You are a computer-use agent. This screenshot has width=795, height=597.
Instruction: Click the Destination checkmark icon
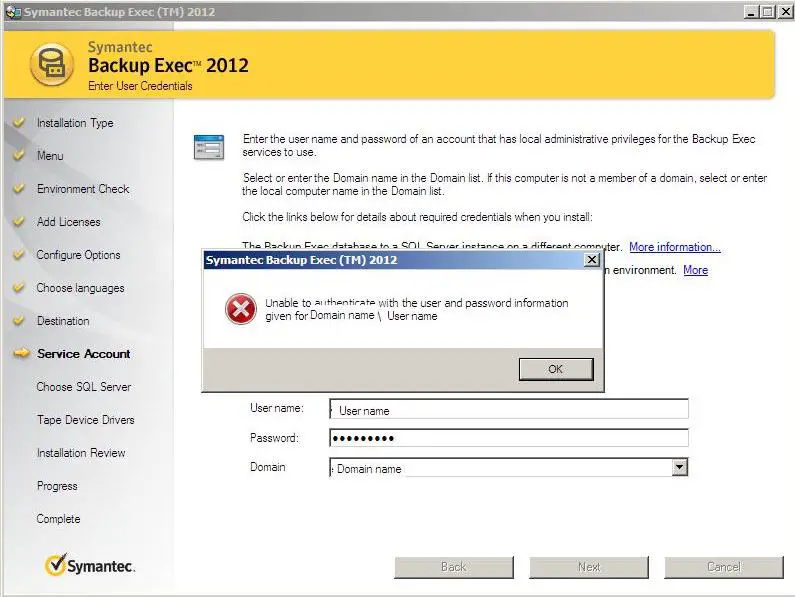[x=19, y=321]
